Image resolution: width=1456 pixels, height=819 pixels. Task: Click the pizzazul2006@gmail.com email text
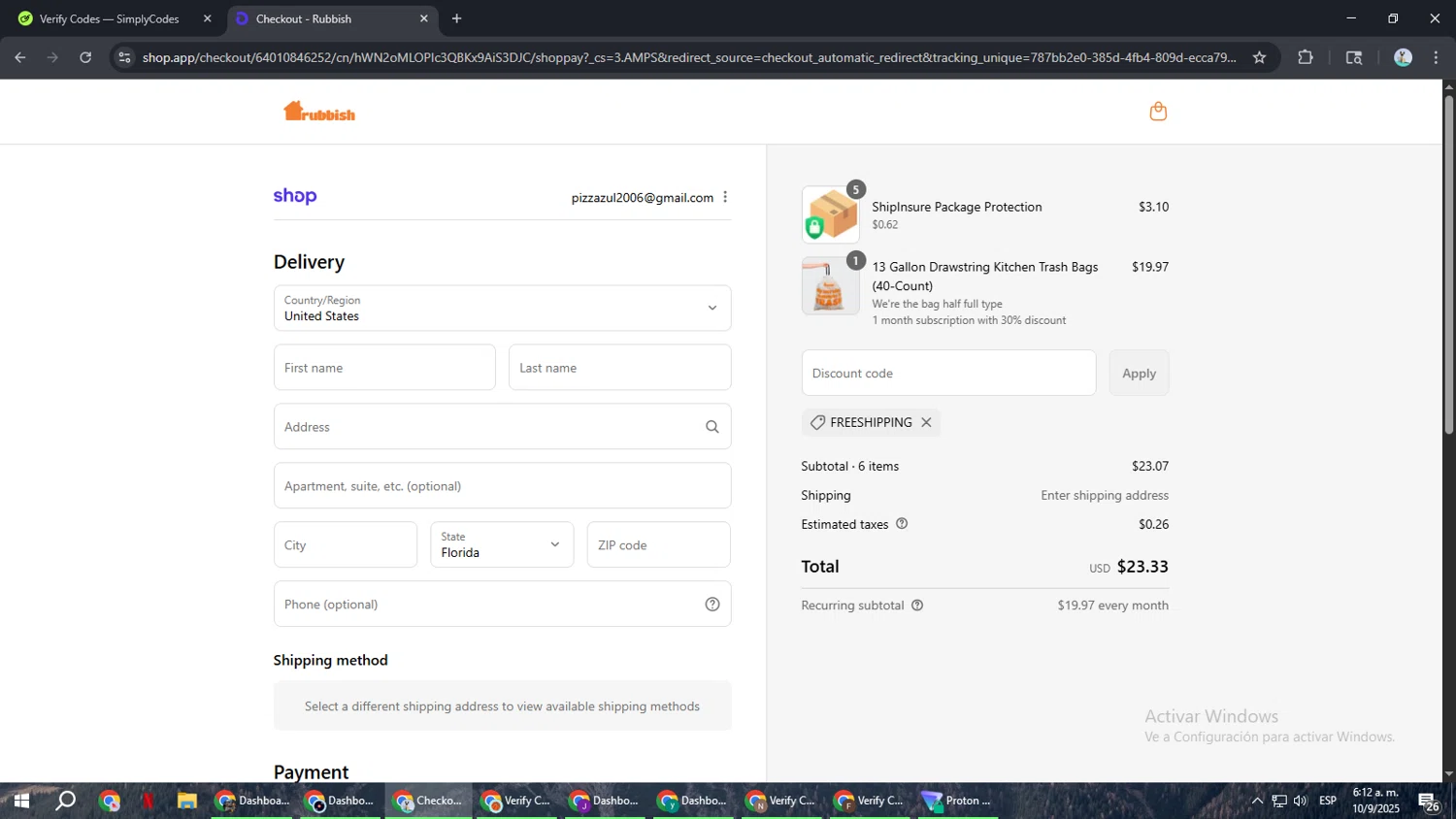643,197
